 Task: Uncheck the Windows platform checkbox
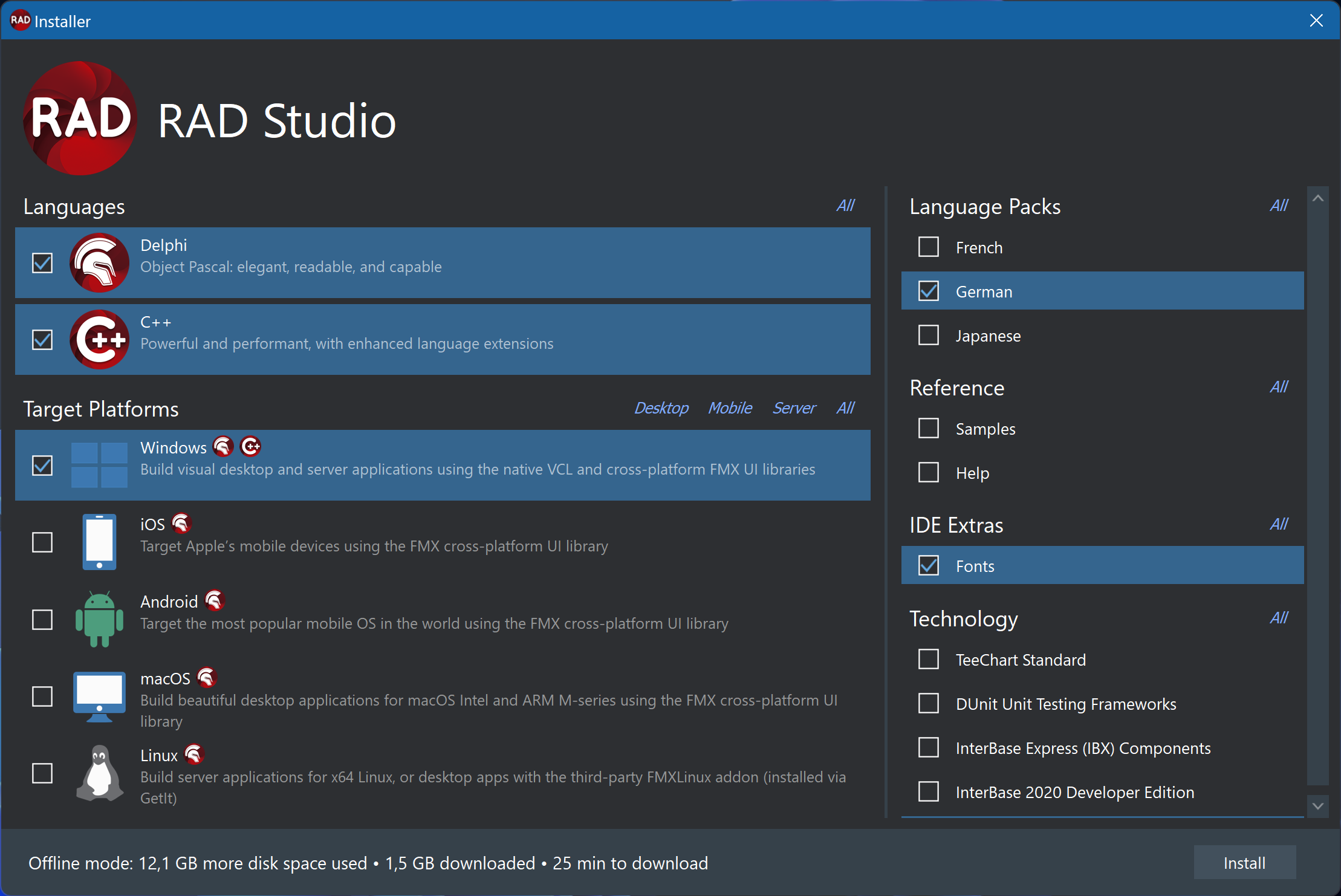pos(42,465)
